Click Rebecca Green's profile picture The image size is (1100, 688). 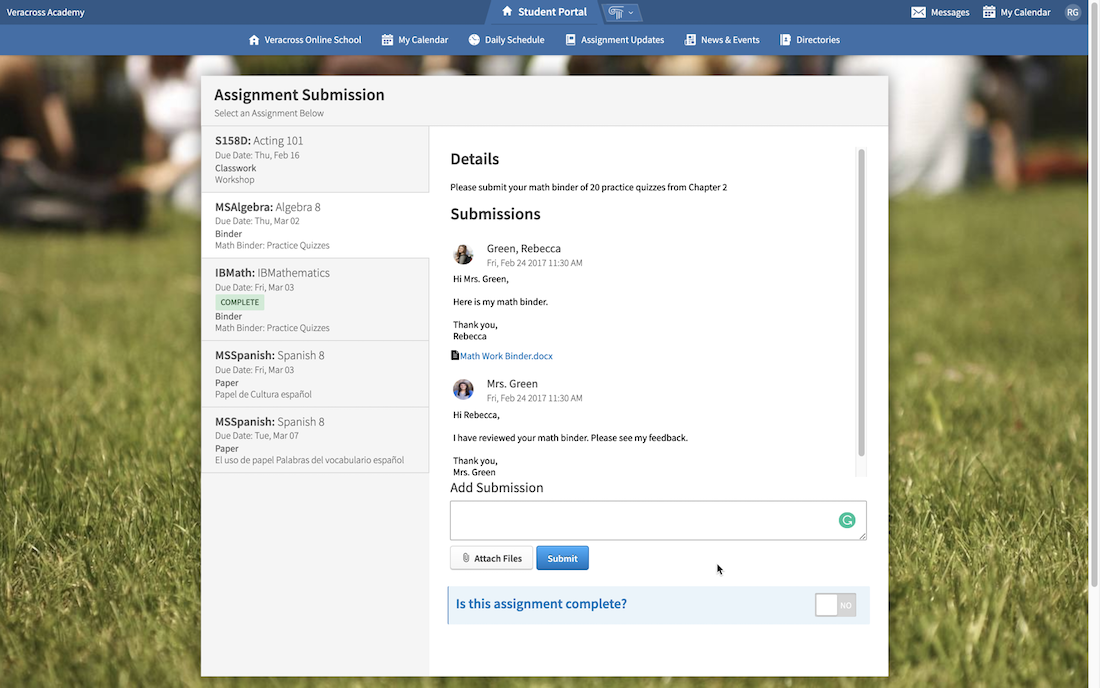click(x=463, y=254)
